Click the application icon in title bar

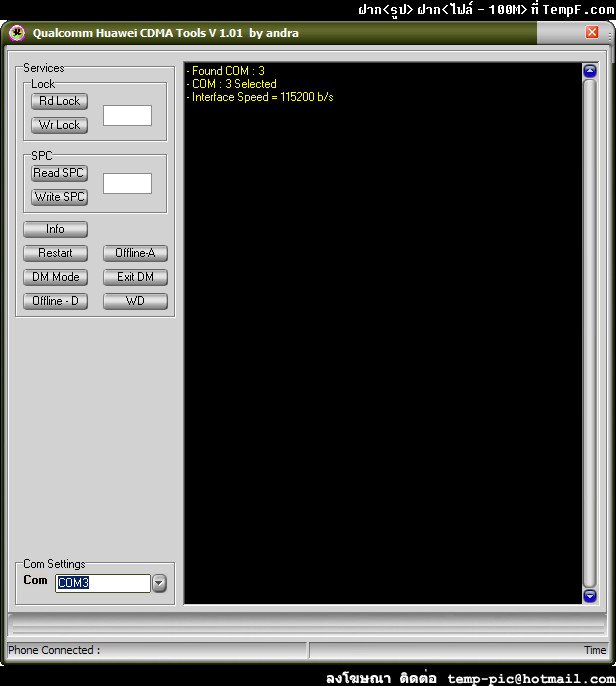17,33
